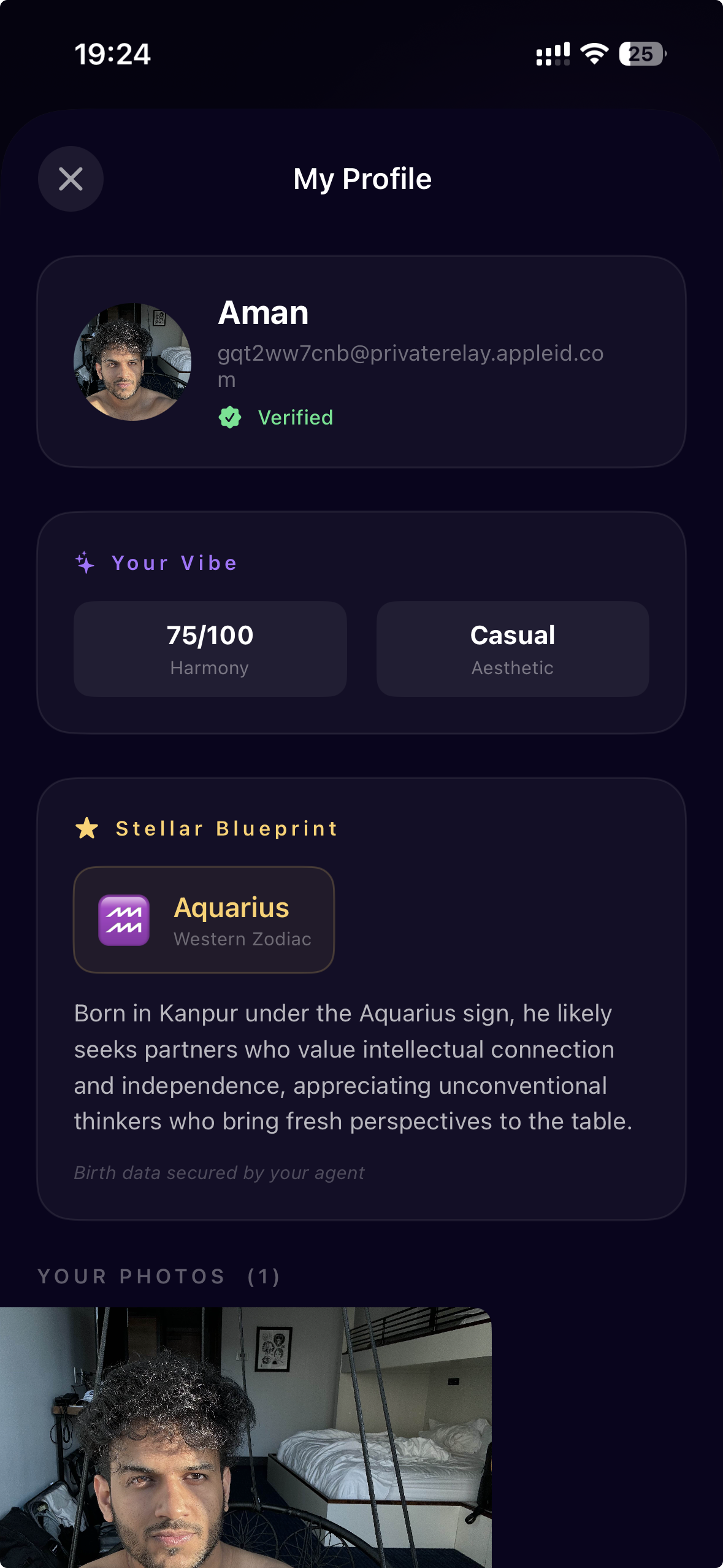Tap the round profile avatar photo
Screen dimensions: 723x1568
click(x=132, y=362)
